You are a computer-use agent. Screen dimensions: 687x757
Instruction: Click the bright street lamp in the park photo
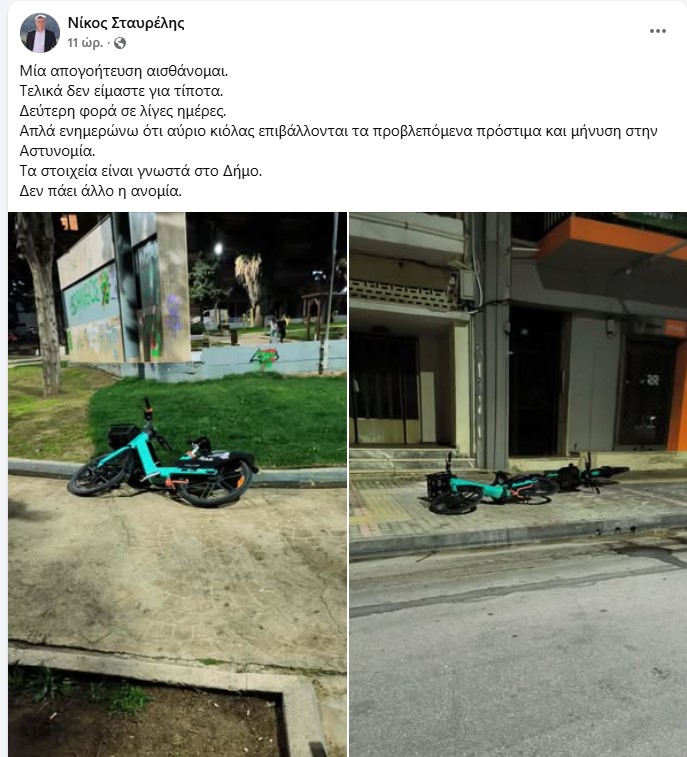point(218,249)
